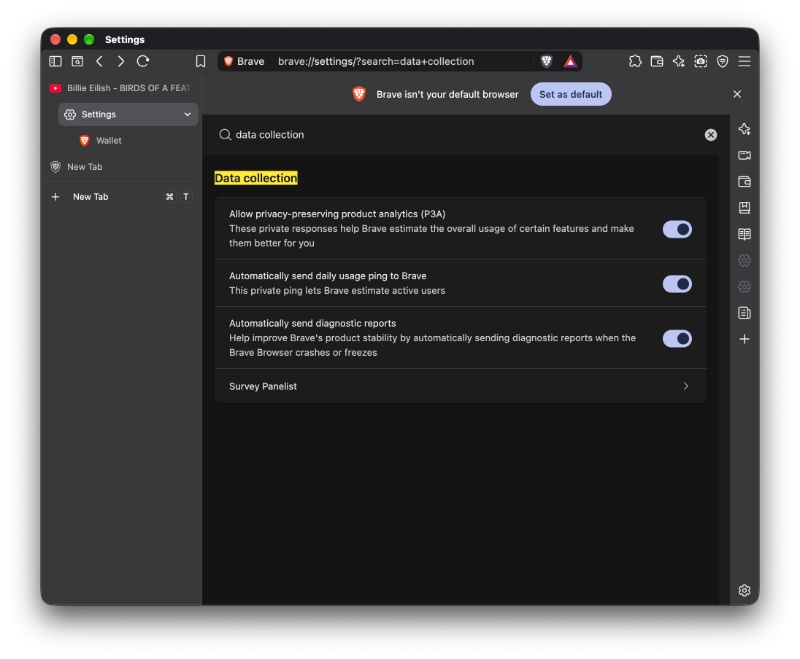This screenshot has height=659, width=800.
Task: Open the Extensions puzzle icon
Action: [635, 61]
